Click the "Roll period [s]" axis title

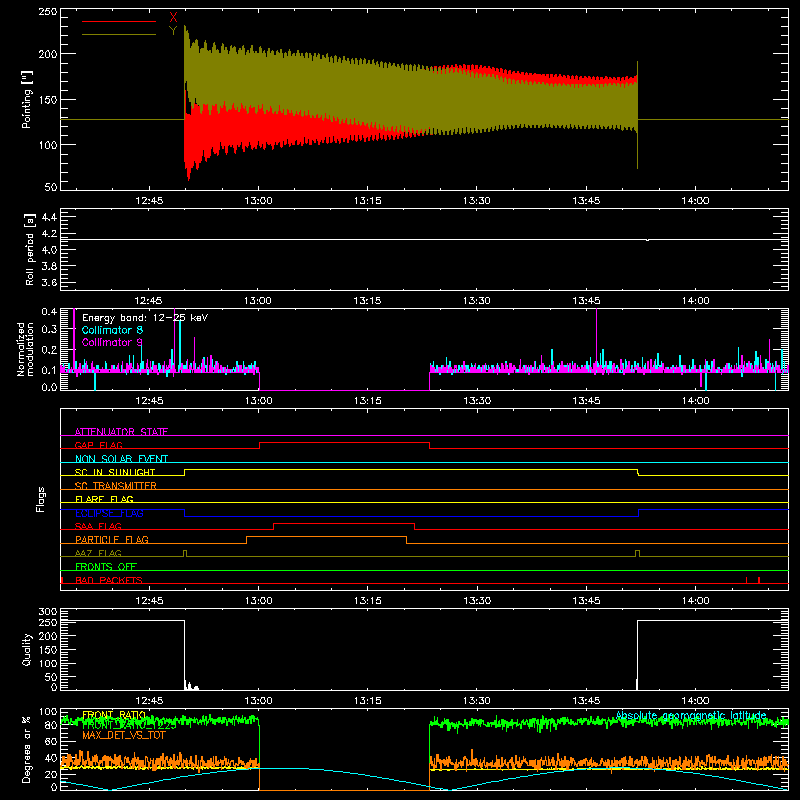(x=29, y=249)
